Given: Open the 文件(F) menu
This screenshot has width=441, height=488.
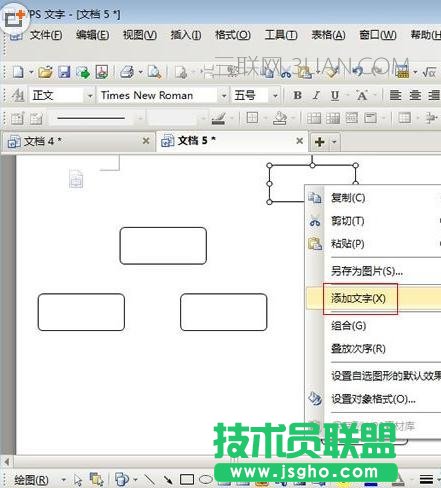Looking at the screenshot, I should tap(46, 35).
